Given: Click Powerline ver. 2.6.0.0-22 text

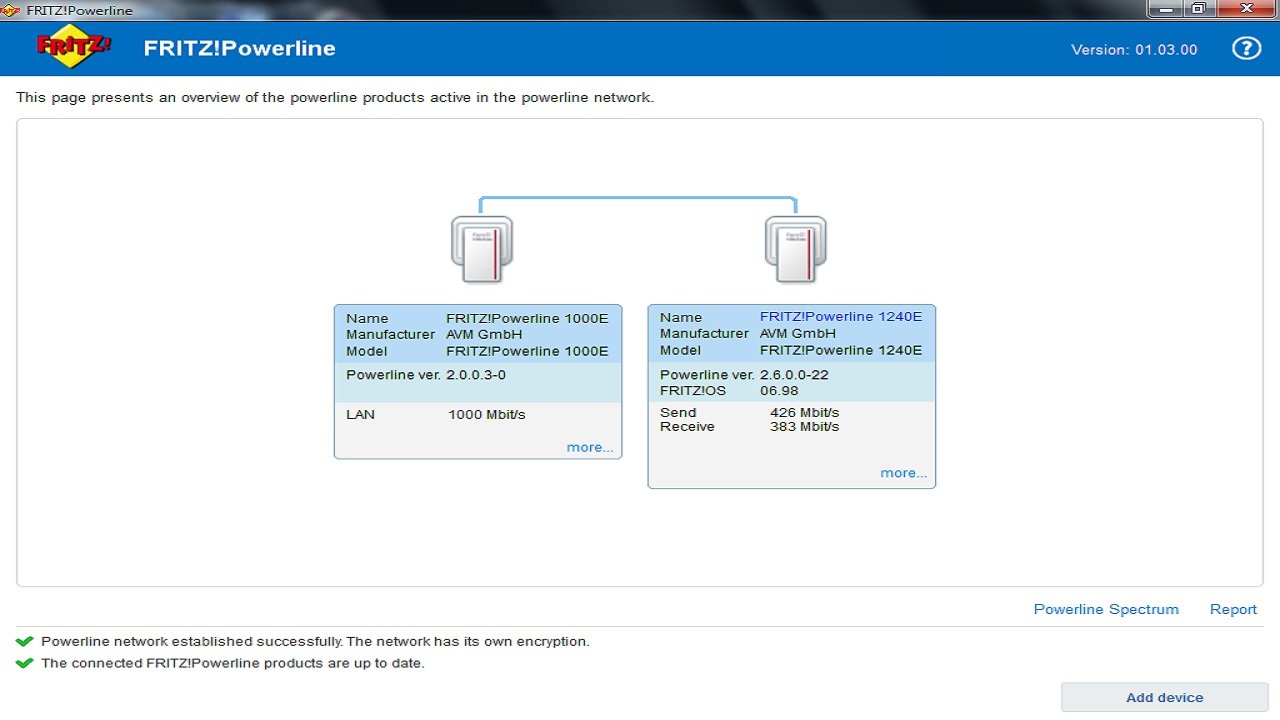Looking at the screenshot, I should pyautogui.click(x=744, y=375).
